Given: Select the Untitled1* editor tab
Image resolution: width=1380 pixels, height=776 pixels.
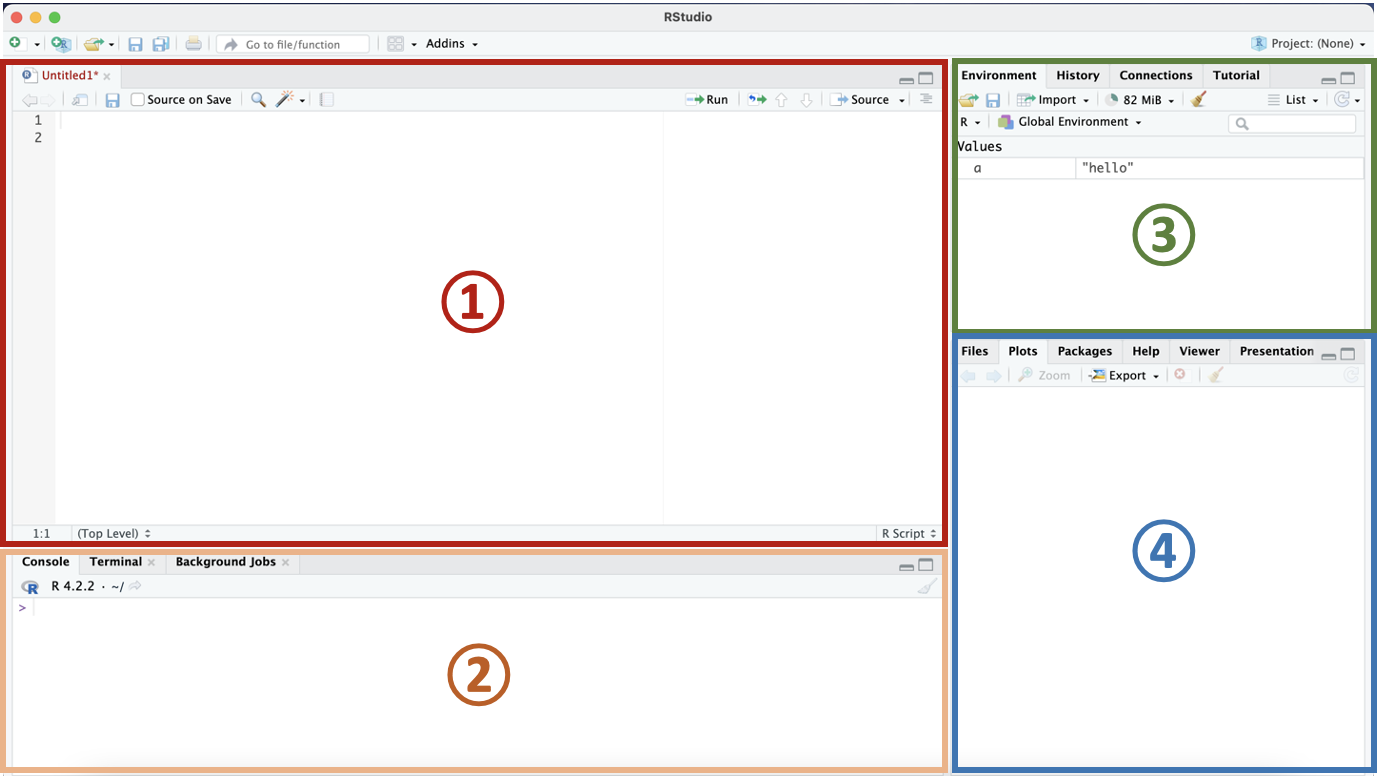Looking at the screenshot, I should click(x=70, y=75).
